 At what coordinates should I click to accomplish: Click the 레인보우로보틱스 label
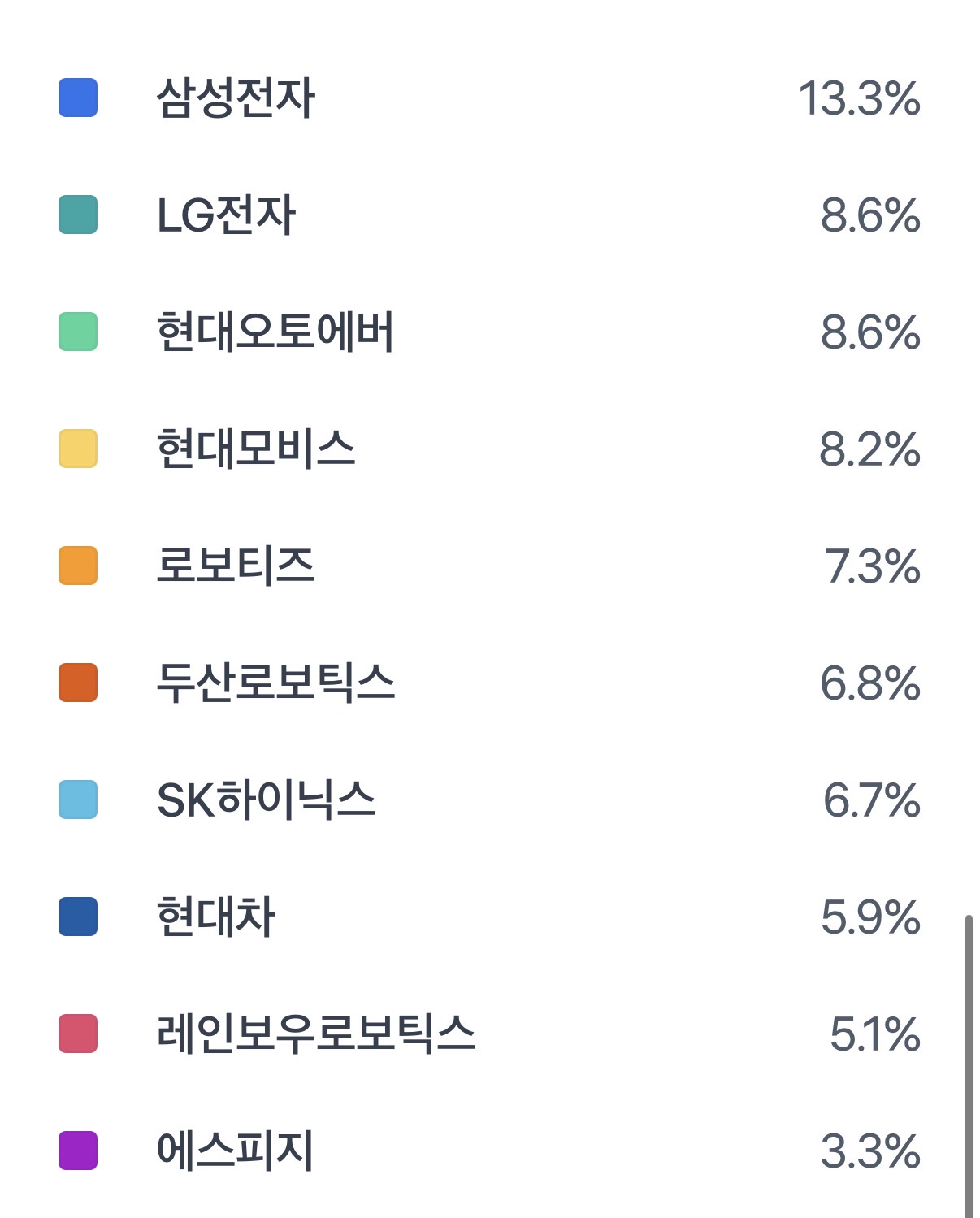coord(315,1034)
